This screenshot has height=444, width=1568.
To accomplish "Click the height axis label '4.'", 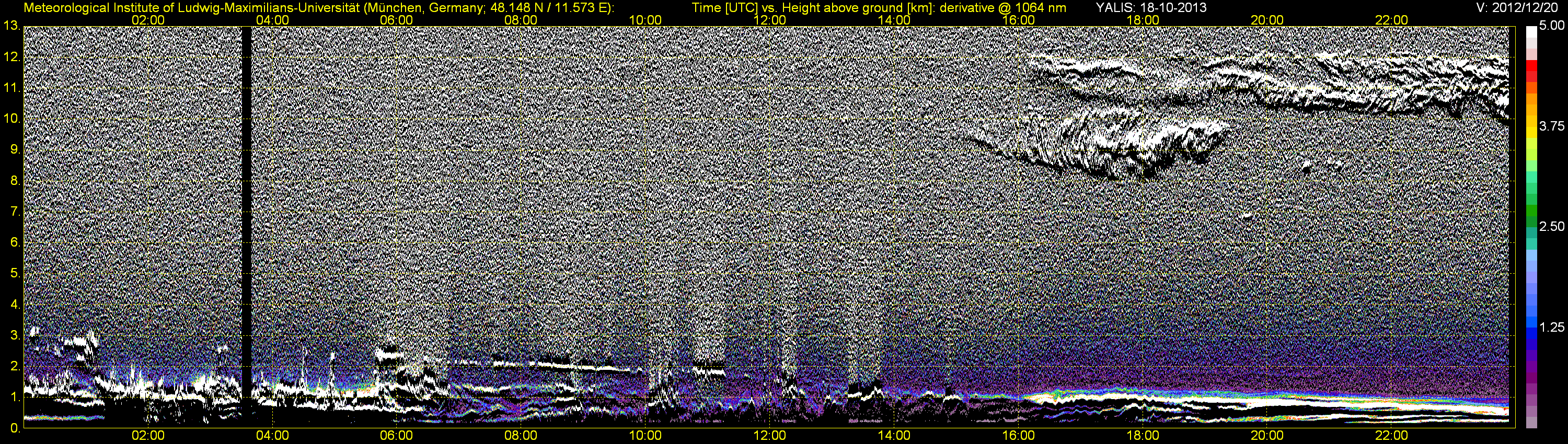I will [x=15, y=304].
